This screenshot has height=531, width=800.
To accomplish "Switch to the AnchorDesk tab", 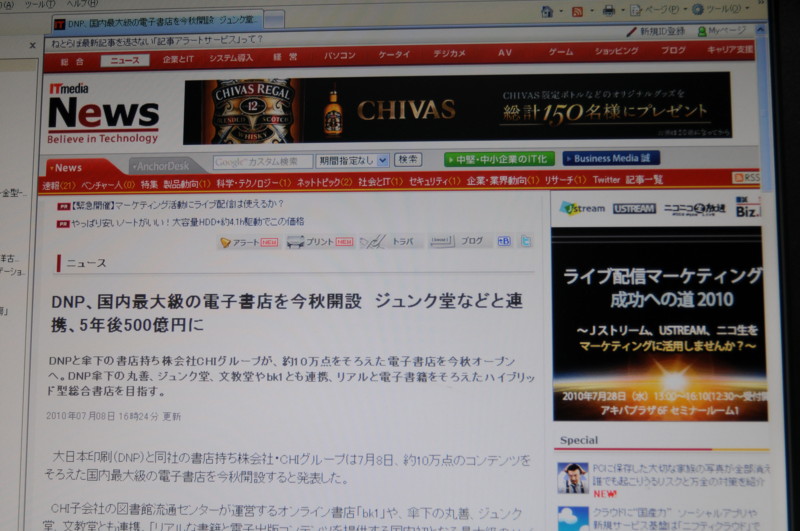I will (x=161, y=166).
